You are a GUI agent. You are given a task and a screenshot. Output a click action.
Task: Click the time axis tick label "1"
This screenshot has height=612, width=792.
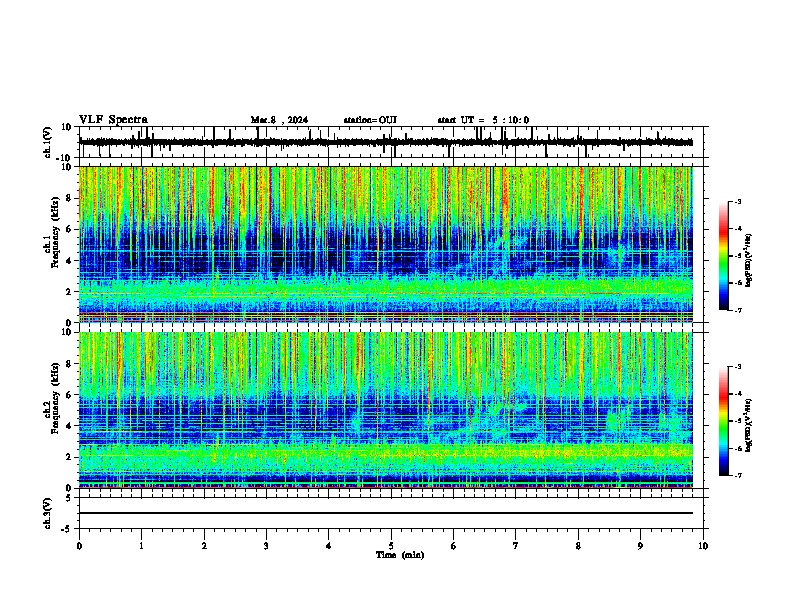141,545
